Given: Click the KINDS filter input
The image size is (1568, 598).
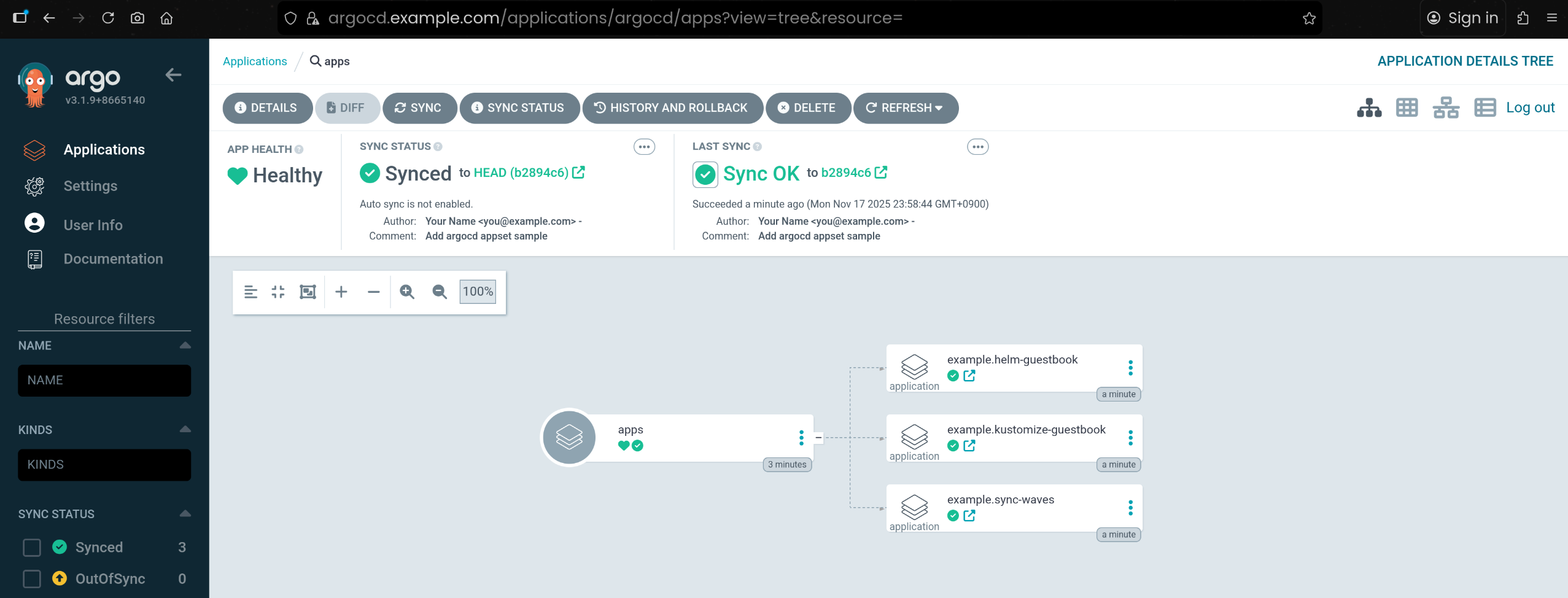Looking at the screenshot, I should 104,465.
